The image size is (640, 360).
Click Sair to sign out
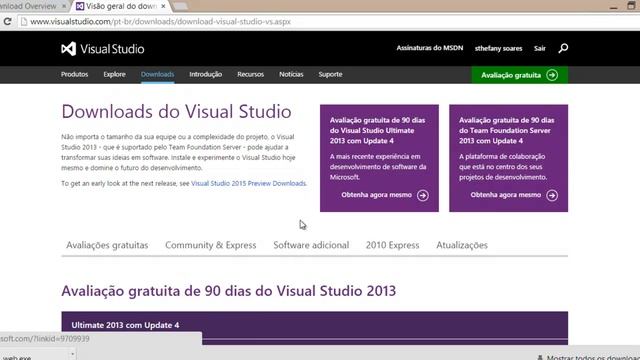tap(540, 48)
